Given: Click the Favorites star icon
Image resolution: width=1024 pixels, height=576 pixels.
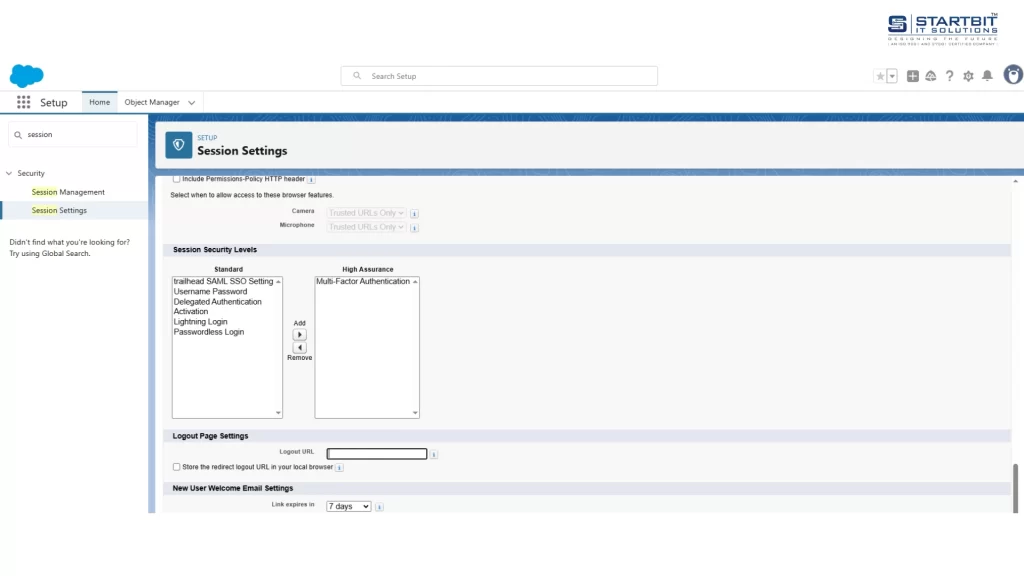Looking at the screenshot, I should pos(880,76).
